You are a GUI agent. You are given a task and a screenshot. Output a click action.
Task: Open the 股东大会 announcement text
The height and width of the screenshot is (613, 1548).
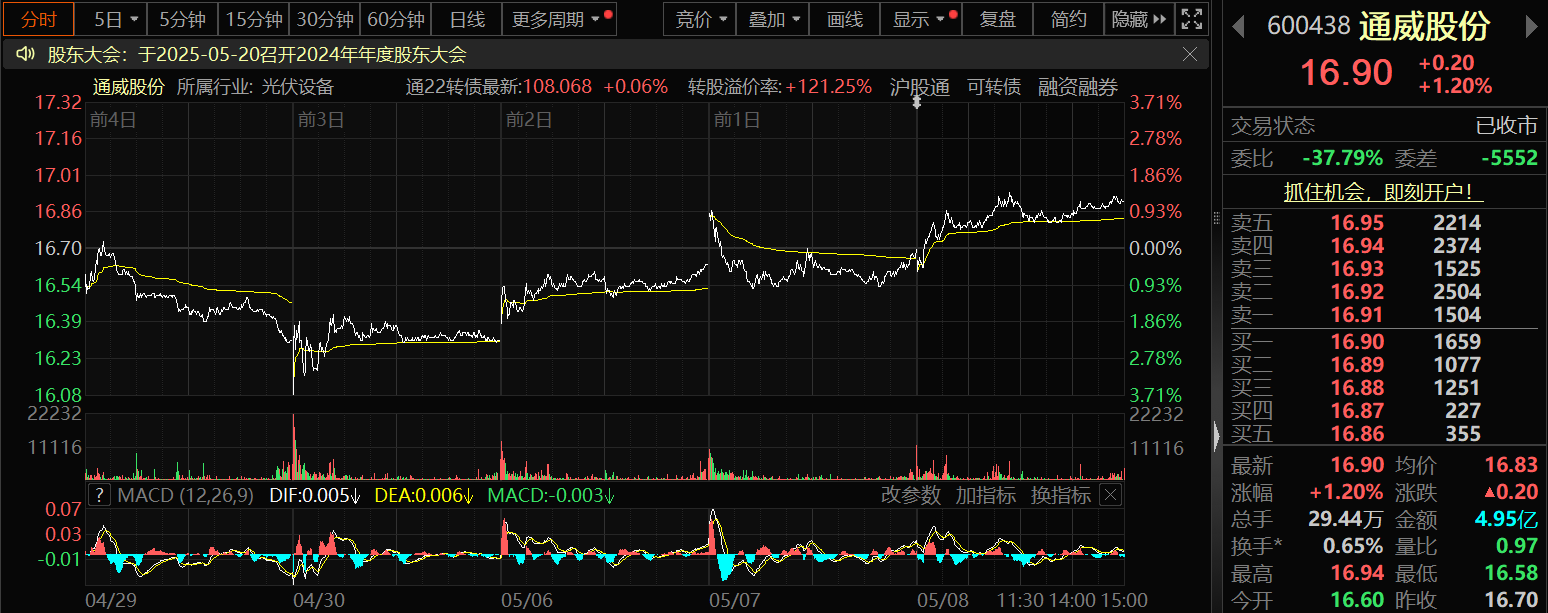point(256,55)
